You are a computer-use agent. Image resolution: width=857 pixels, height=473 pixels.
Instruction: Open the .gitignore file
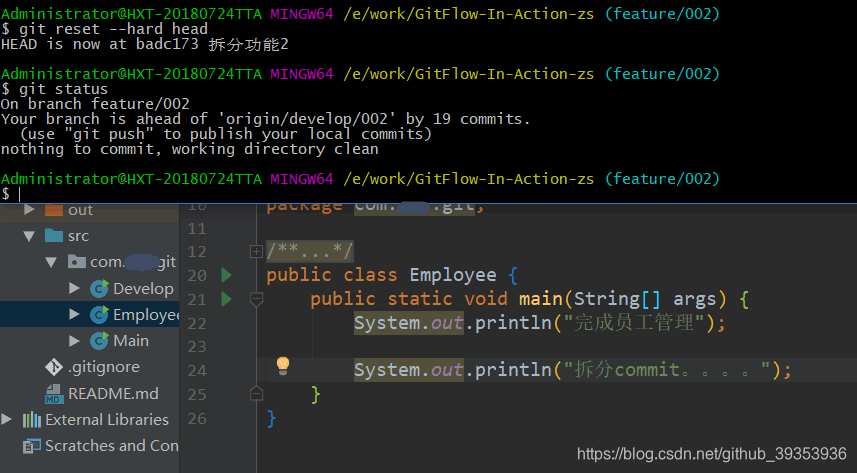point(104,367)
